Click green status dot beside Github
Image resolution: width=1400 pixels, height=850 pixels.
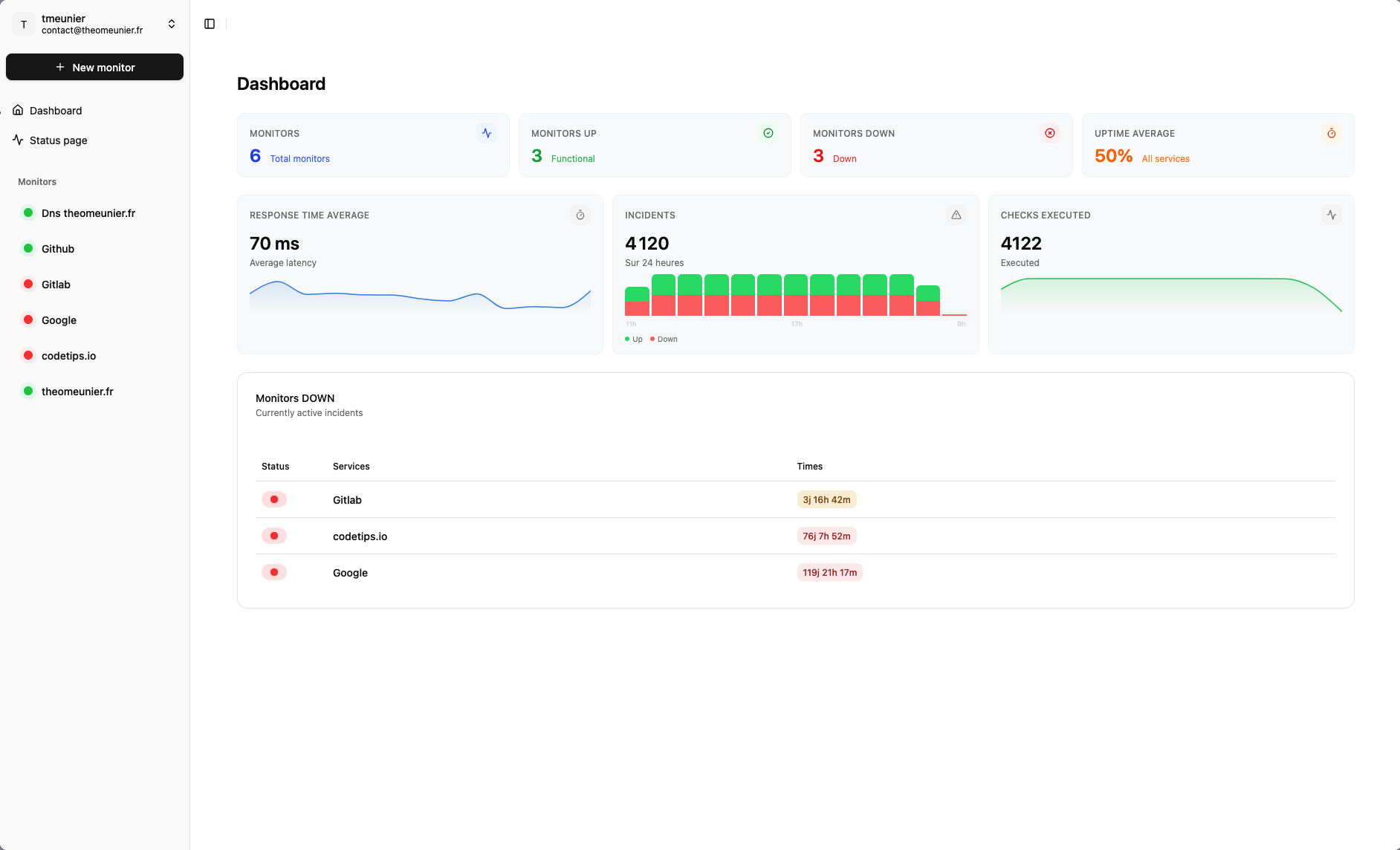click(28, 248)
